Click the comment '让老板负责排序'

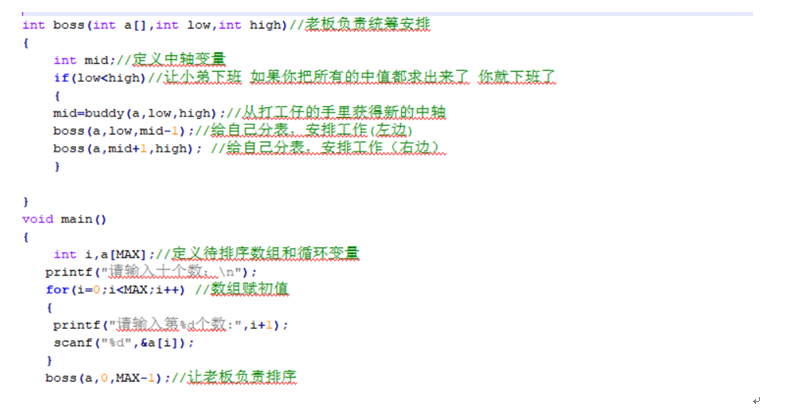click(242, 377)
